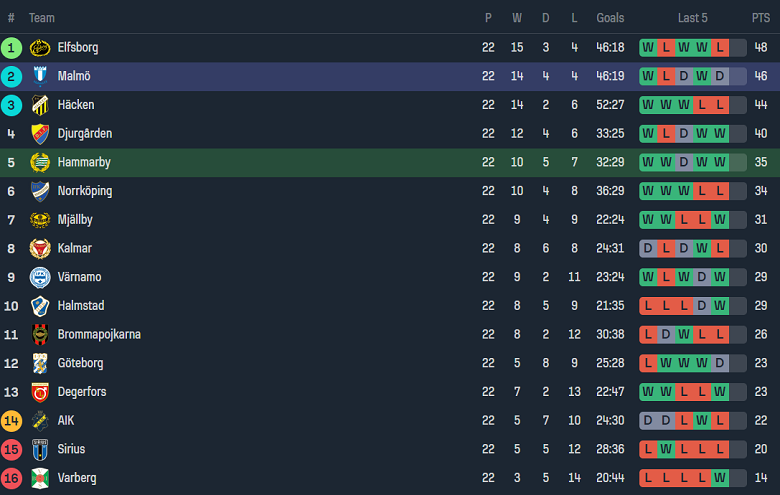Image resolution: width=780 pixels, height=495 pixels.
Task: Select the Varberg team name
Action: click(x=77, y=478)
